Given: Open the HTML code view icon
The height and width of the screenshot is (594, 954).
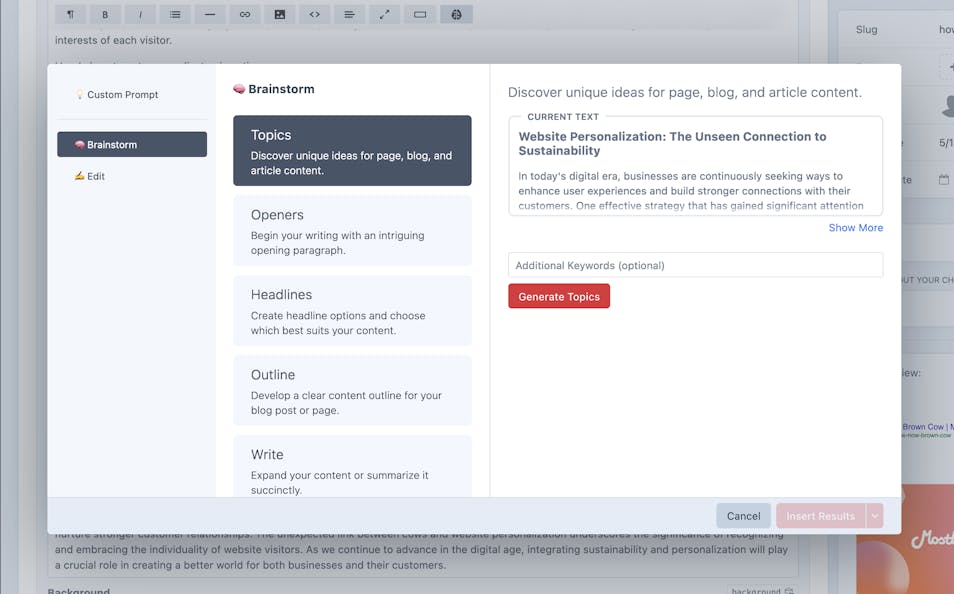Looking at the screenshot, I should point(315,15).
